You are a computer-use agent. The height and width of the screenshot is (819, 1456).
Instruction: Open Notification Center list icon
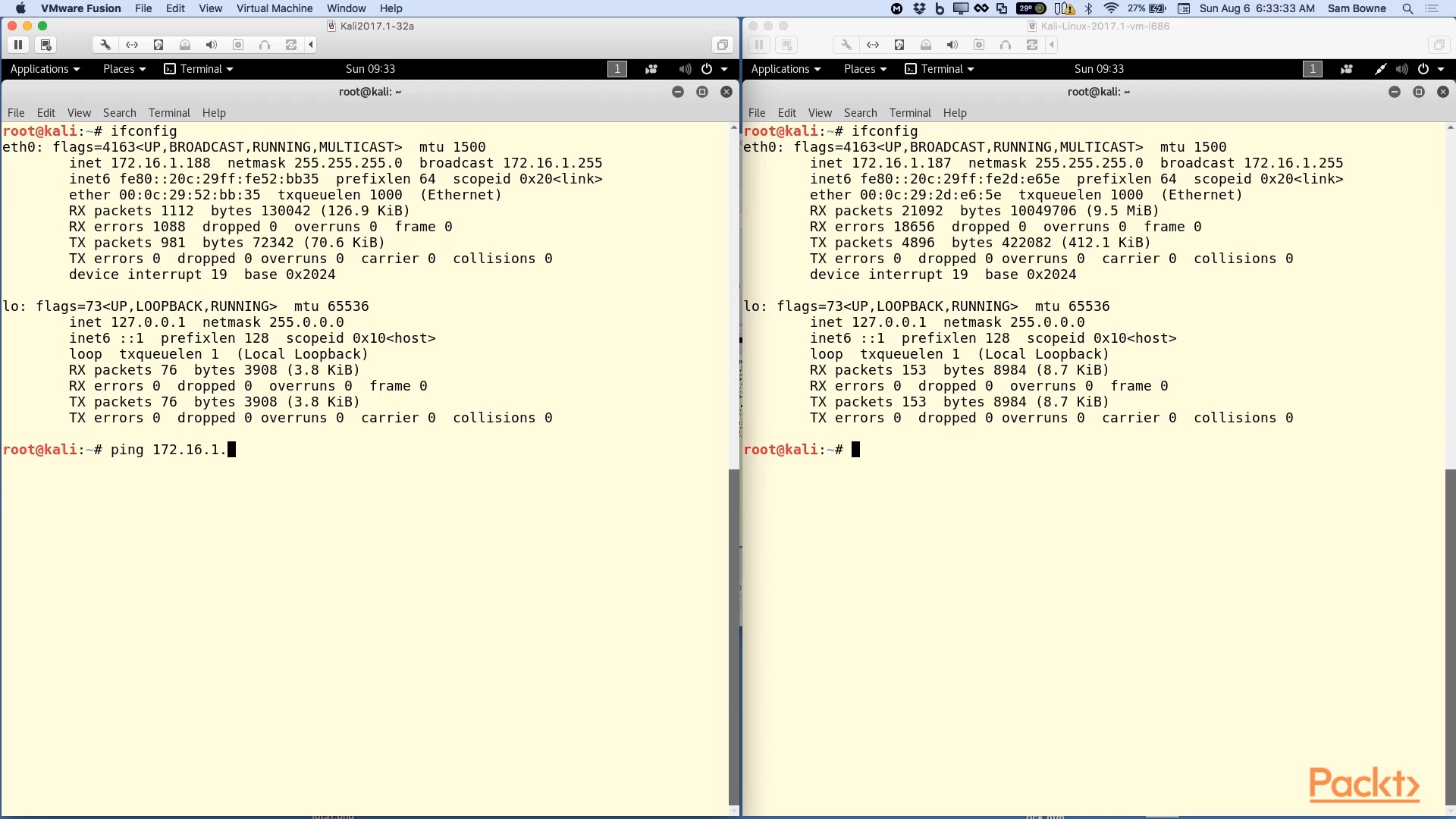click(1432, 8)
